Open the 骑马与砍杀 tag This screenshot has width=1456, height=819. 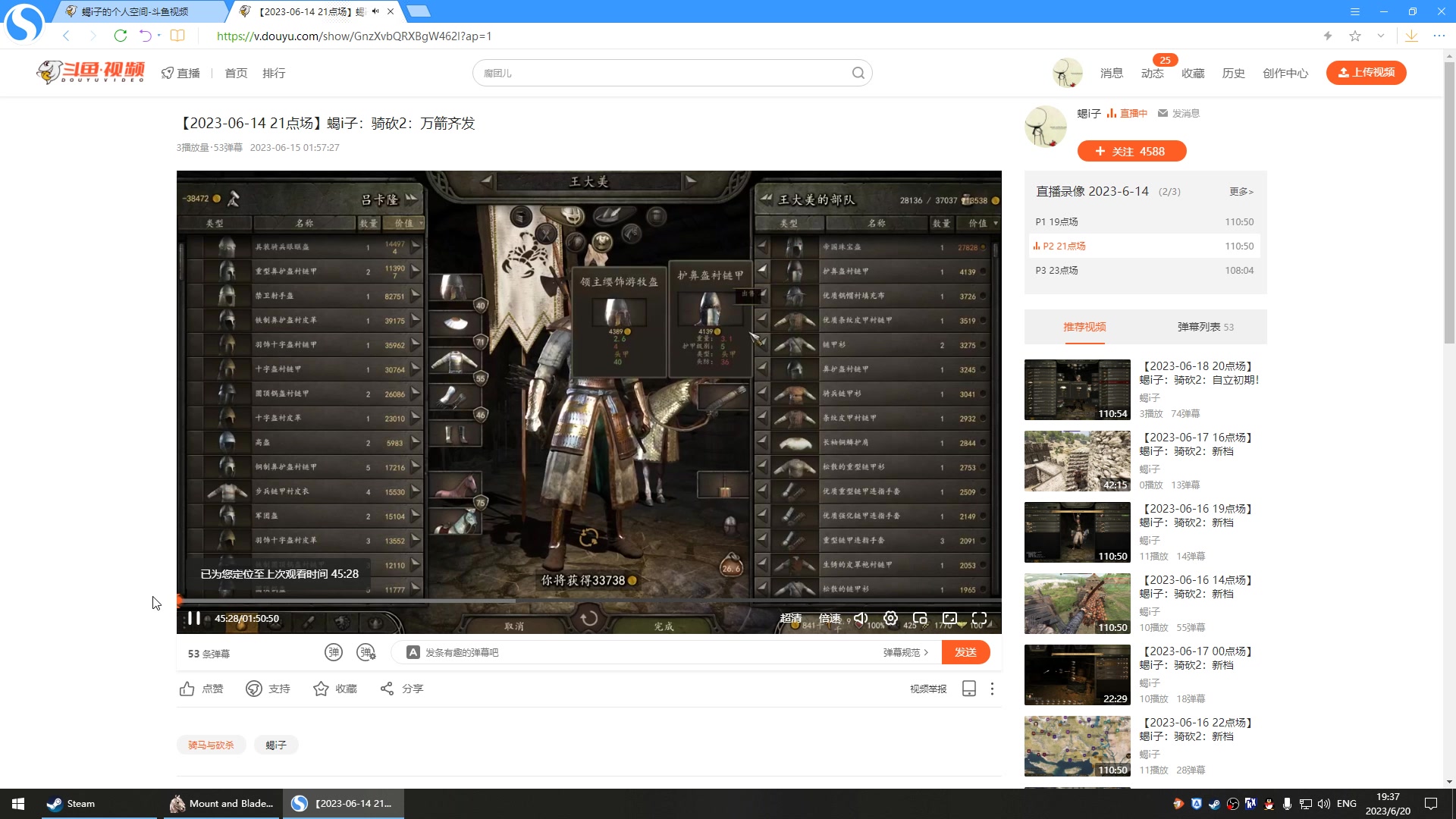[x=211, y=745]
